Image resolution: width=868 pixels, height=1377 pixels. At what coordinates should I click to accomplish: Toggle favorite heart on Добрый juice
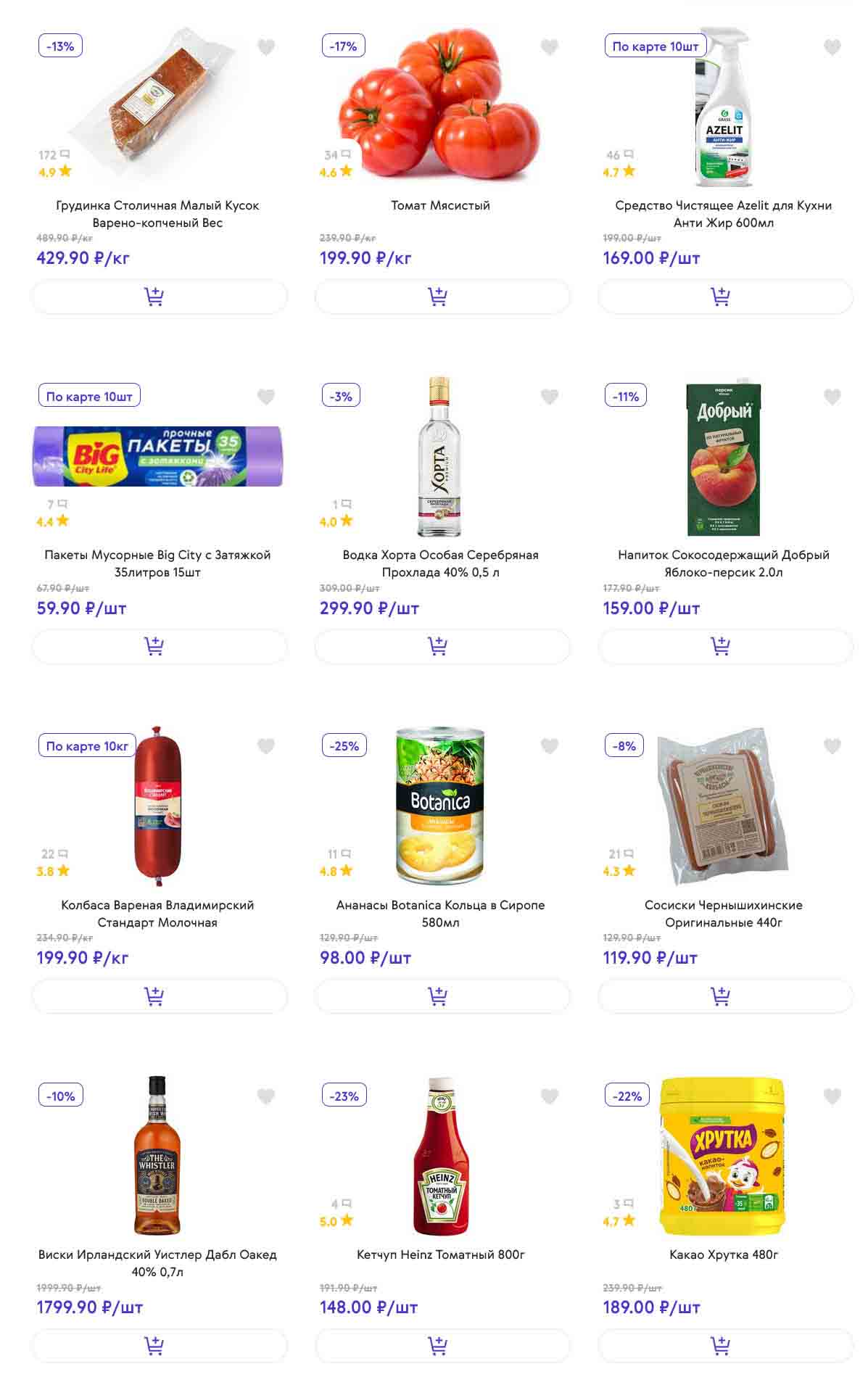pos(832,397)
